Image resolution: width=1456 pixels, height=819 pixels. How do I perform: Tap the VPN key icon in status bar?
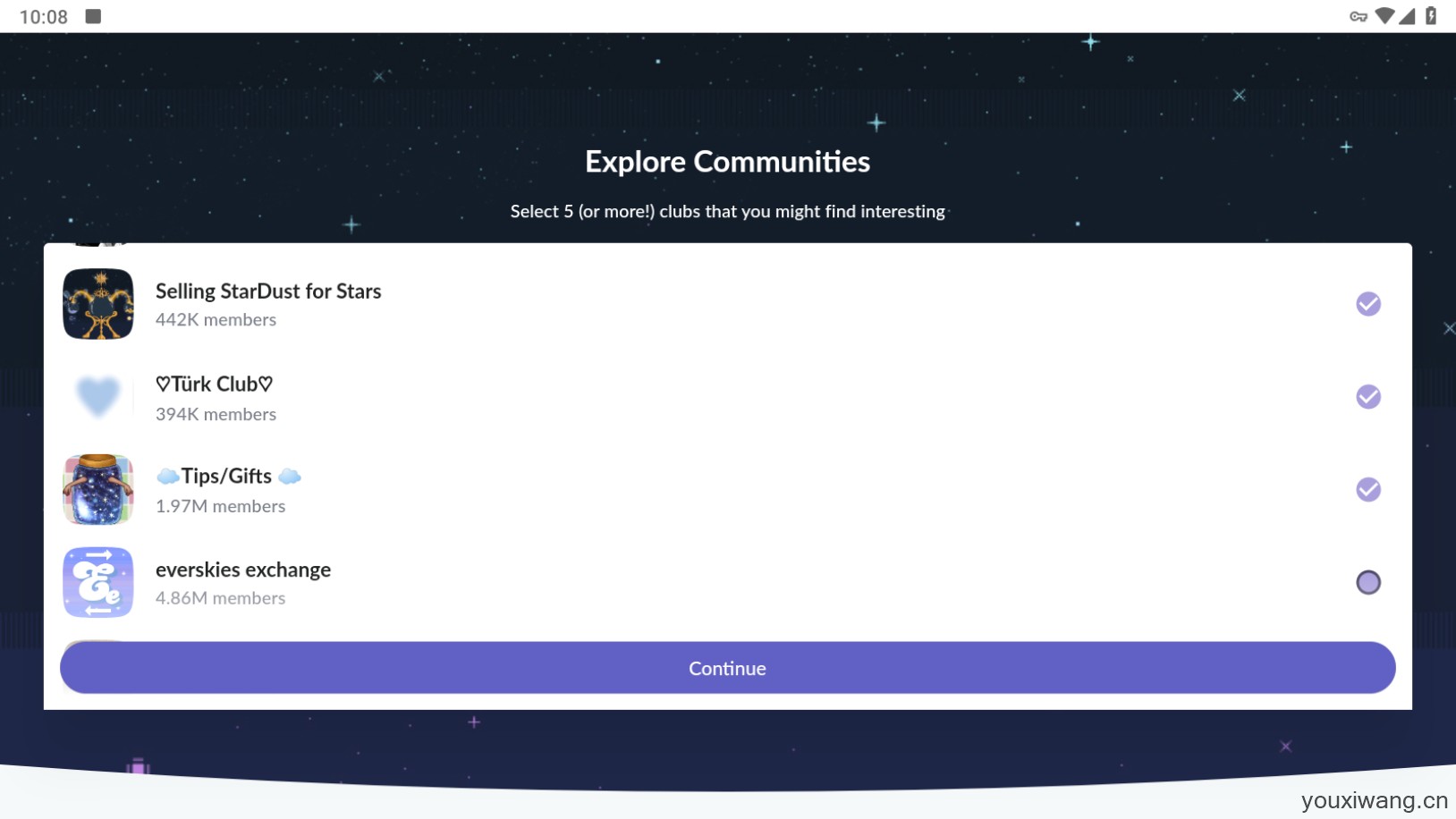pyautogui.click(x=1358, y=16)
